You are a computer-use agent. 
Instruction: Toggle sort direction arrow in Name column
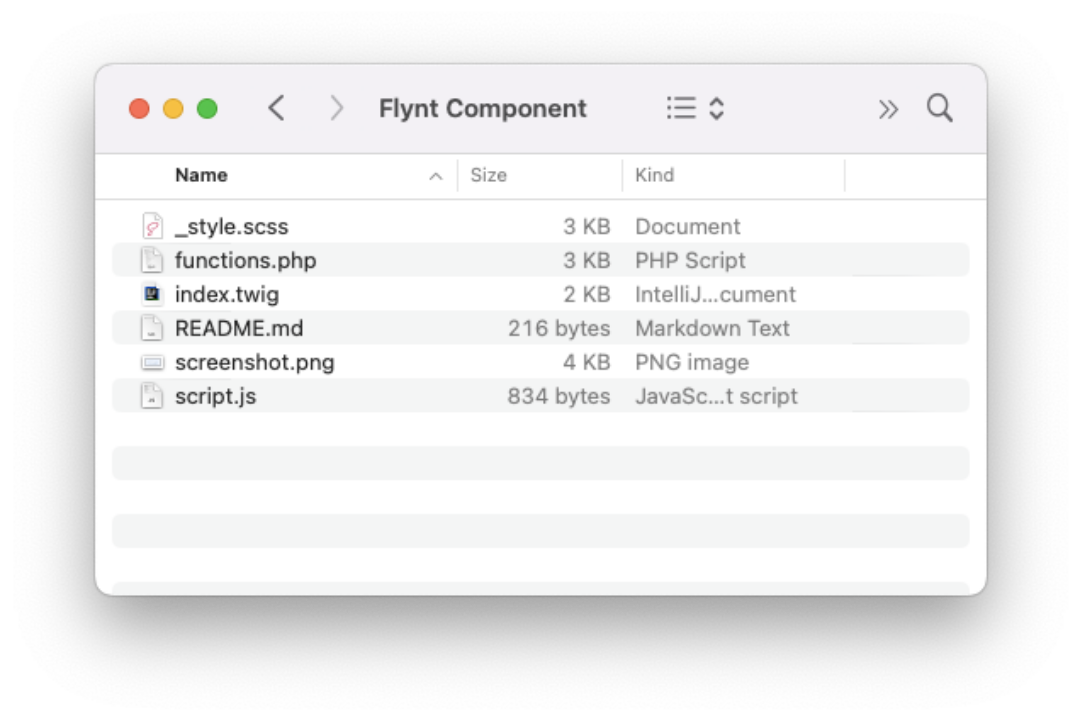point(435,176)
